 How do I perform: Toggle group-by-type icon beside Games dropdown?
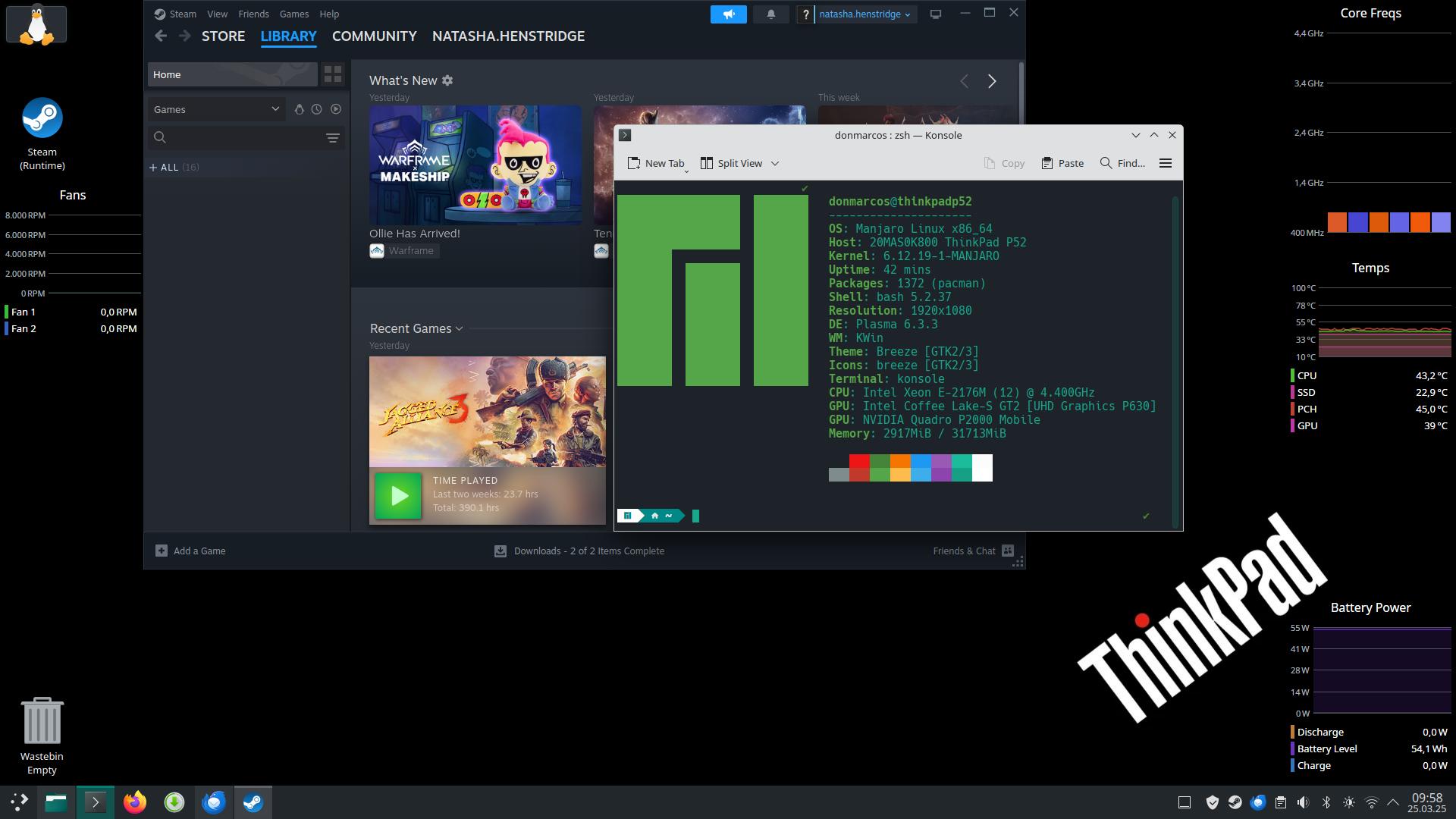click(x=300, y=109)
